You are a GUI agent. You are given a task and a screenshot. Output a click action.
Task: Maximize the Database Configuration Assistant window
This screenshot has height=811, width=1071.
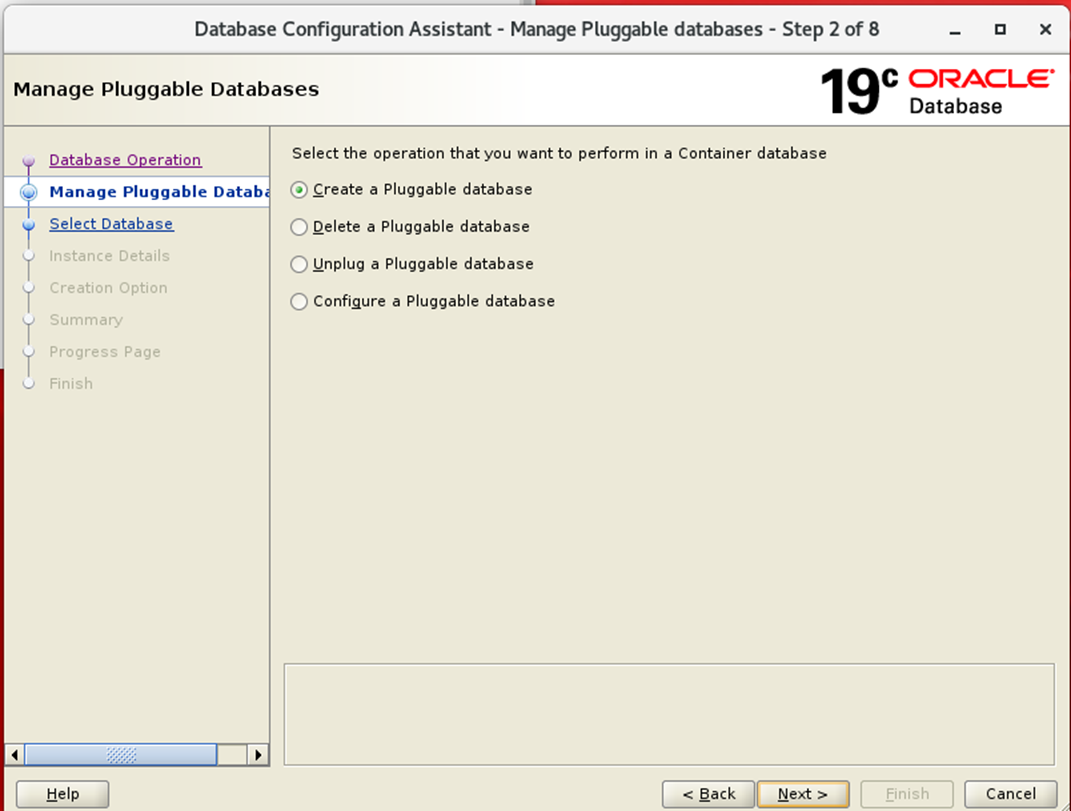tap(1000, 29)
